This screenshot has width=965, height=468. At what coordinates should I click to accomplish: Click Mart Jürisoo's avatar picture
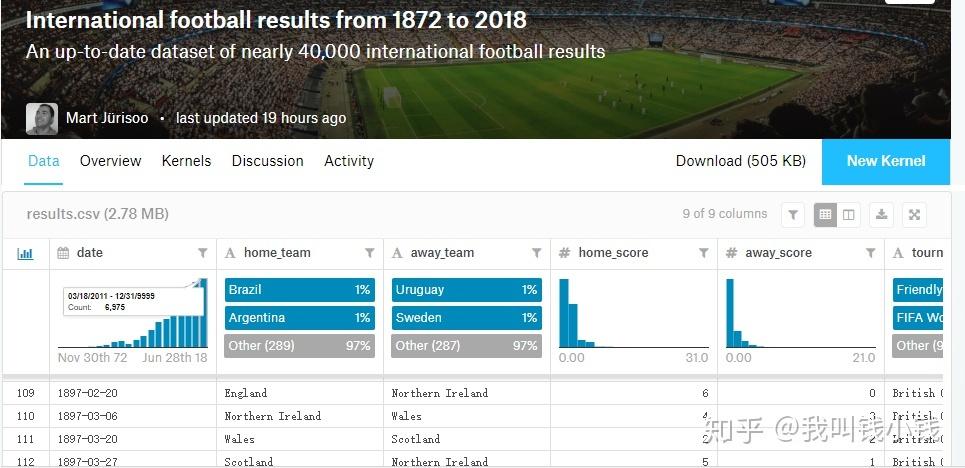(42, 118)
